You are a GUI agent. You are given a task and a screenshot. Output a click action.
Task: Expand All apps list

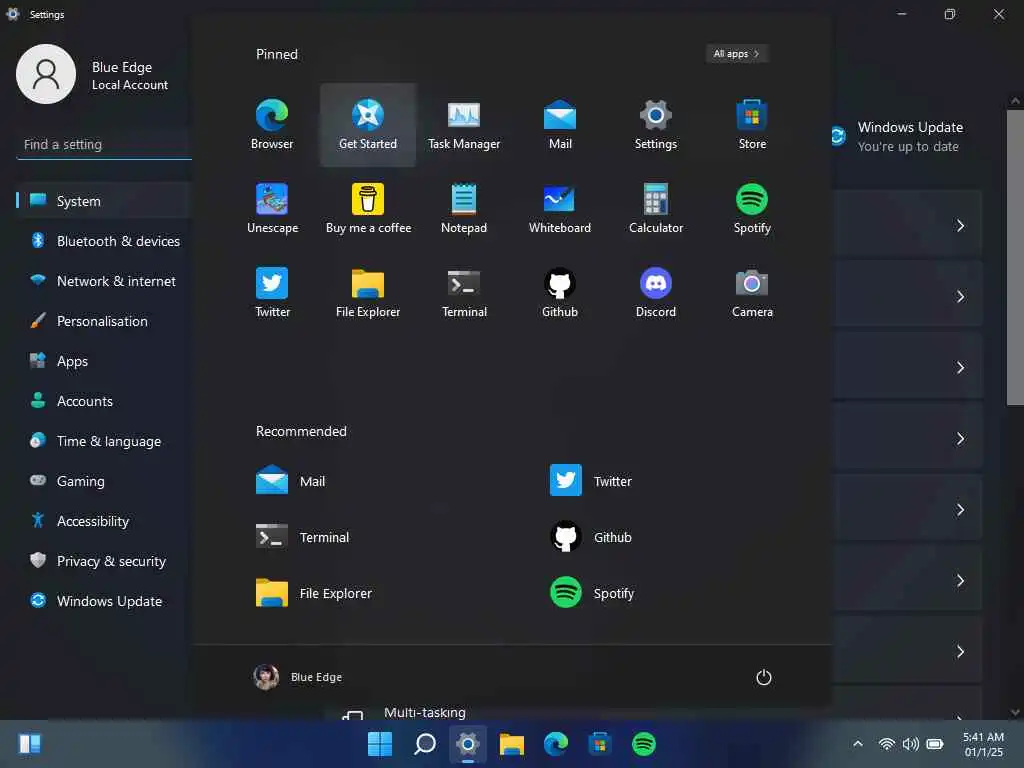point(737,54)
